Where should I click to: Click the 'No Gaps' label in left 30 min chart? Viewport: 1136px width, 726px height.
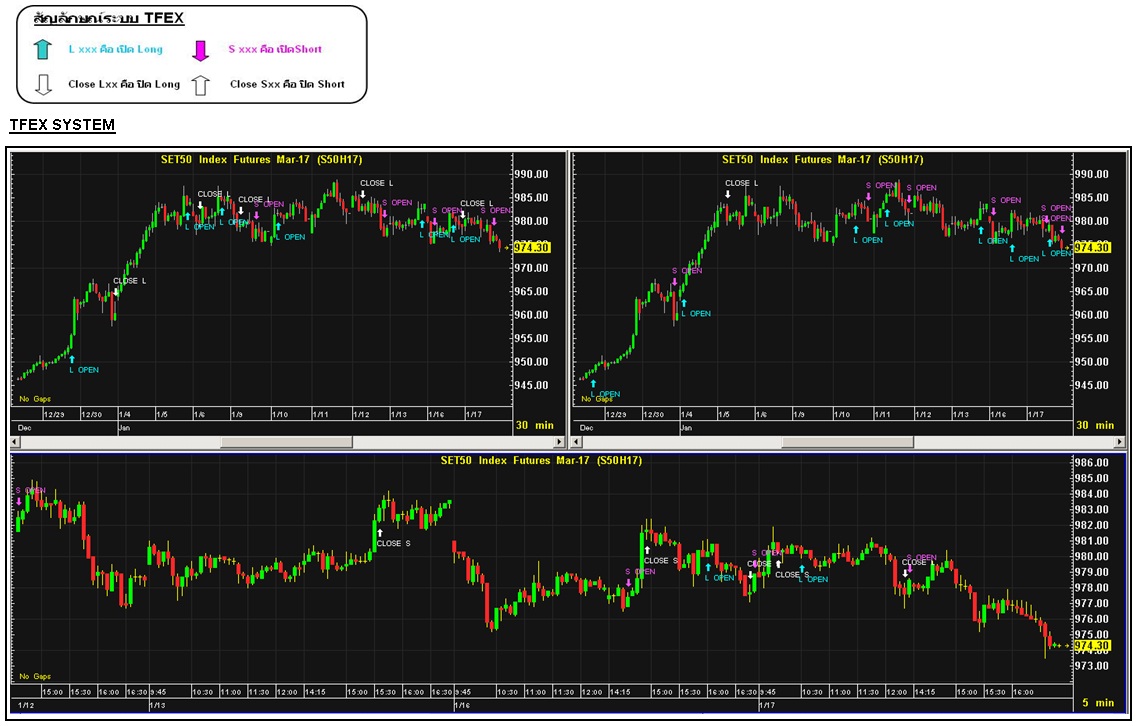pos(35,399)
